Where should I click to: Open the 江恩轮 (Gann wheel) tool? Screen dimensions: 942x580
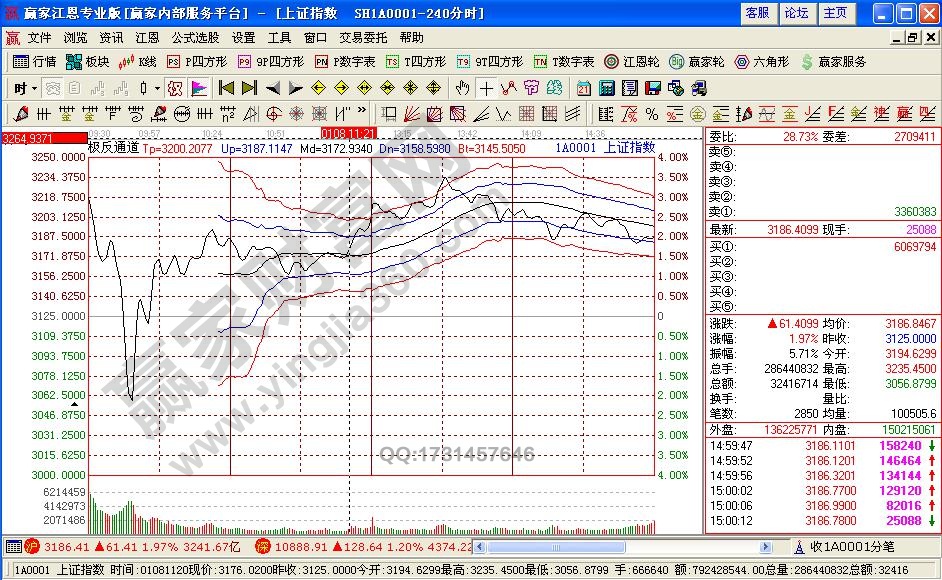click(627, 62)
